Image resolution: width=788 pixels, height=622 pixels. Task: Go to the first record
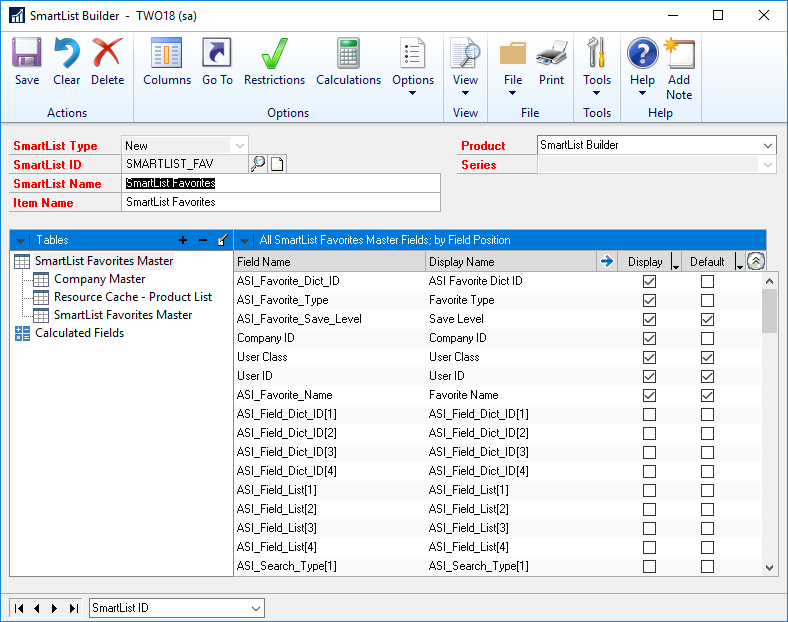tap(19, 608)
